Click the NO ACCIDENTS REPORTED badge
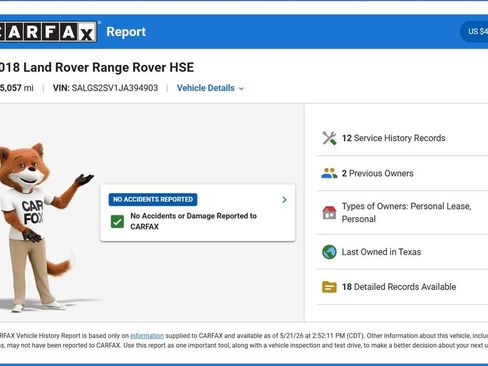The width and height of the screenshot is (488, 366). pyautogui.click(x=153, y=199)
